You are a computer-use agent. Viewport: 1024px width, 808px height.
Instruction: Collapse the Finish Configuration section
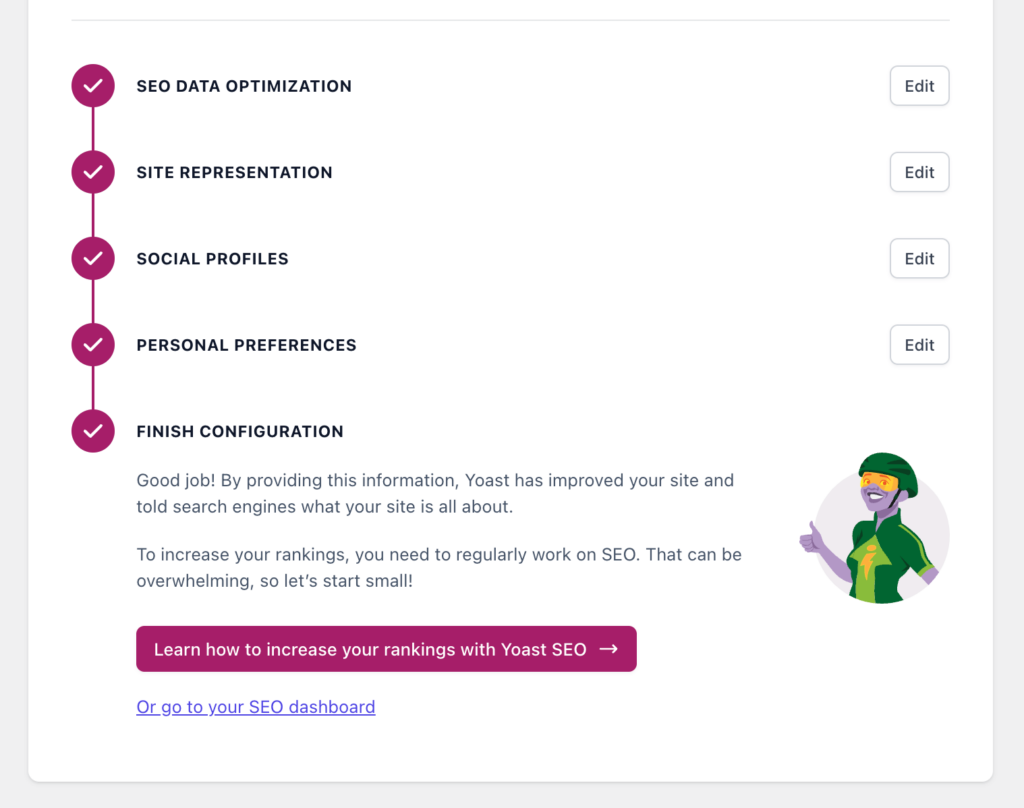[240, 431]
